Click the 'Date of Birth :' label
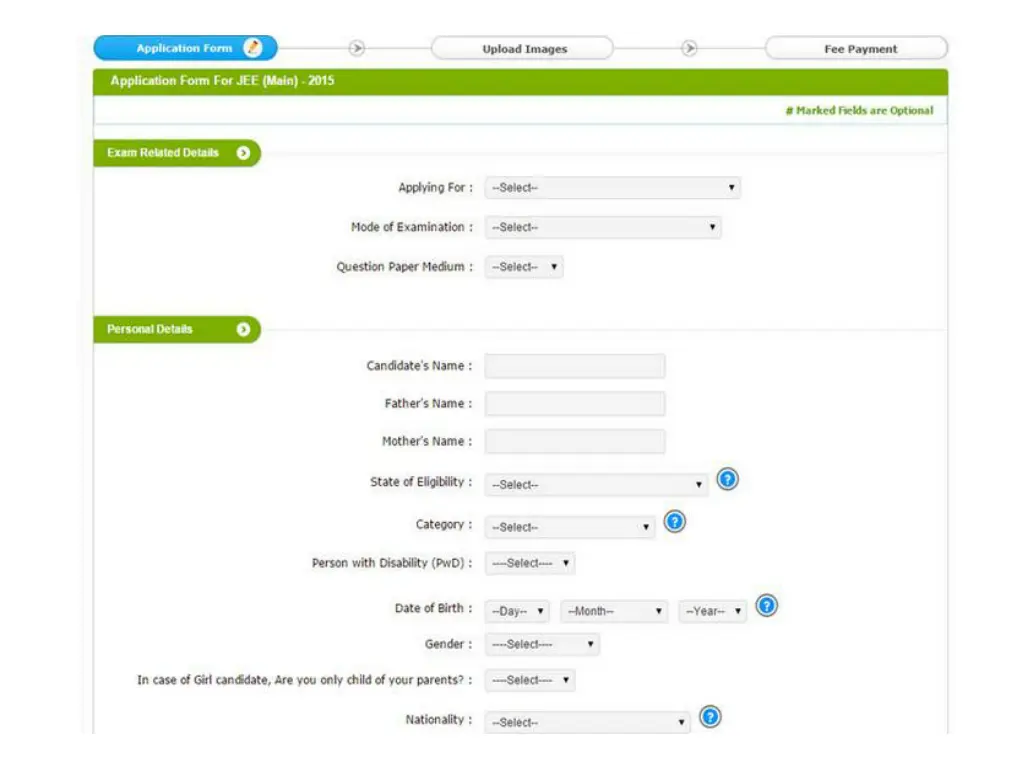 click(x=434, y=608)
